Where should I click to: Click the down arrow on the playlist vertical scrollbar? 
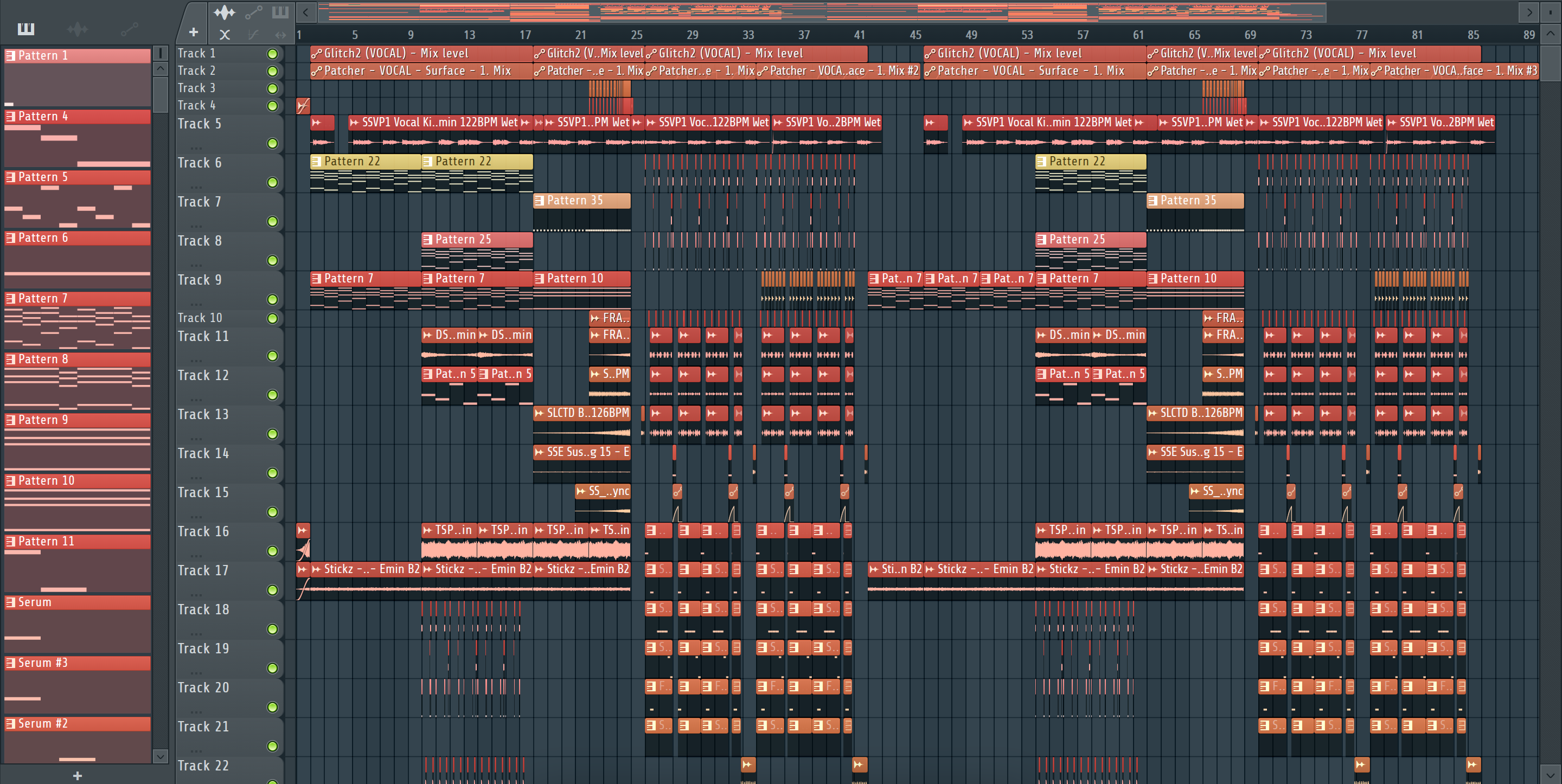click(1551, 774)
